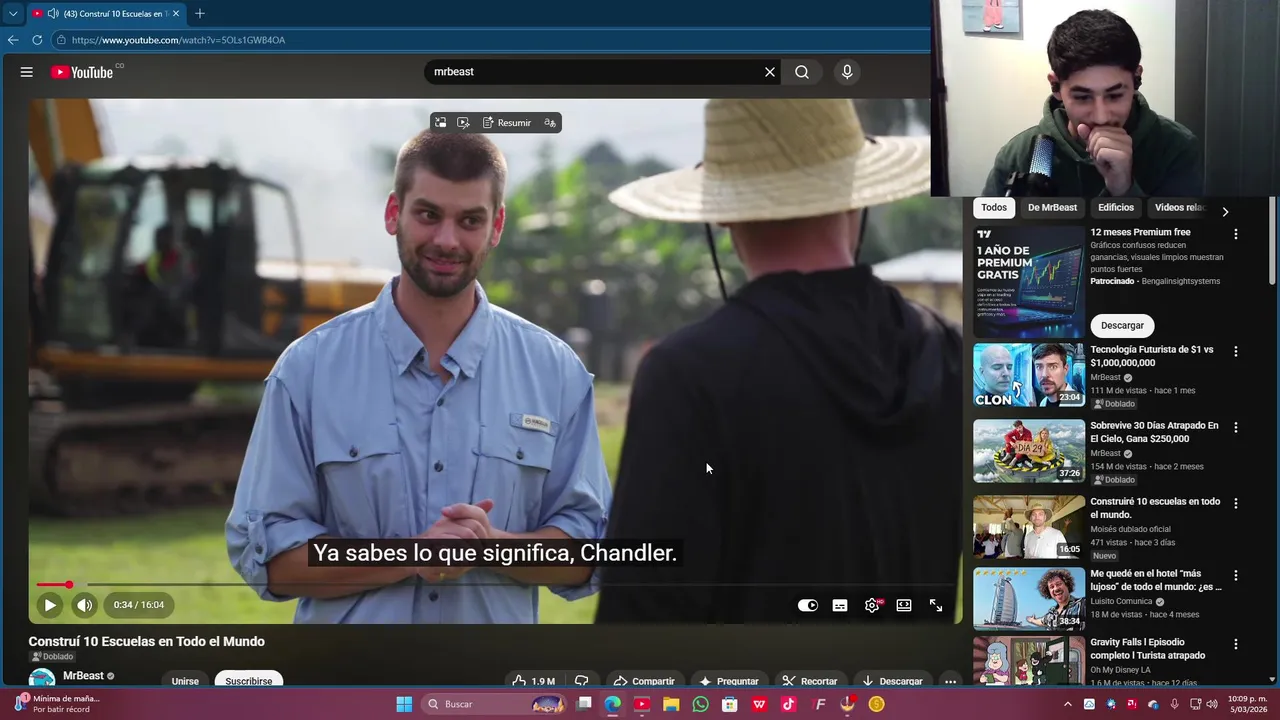Screen dimensions: 1280x720
Task: Open MrBeast channel name under the video
Action: pos(83,676)
